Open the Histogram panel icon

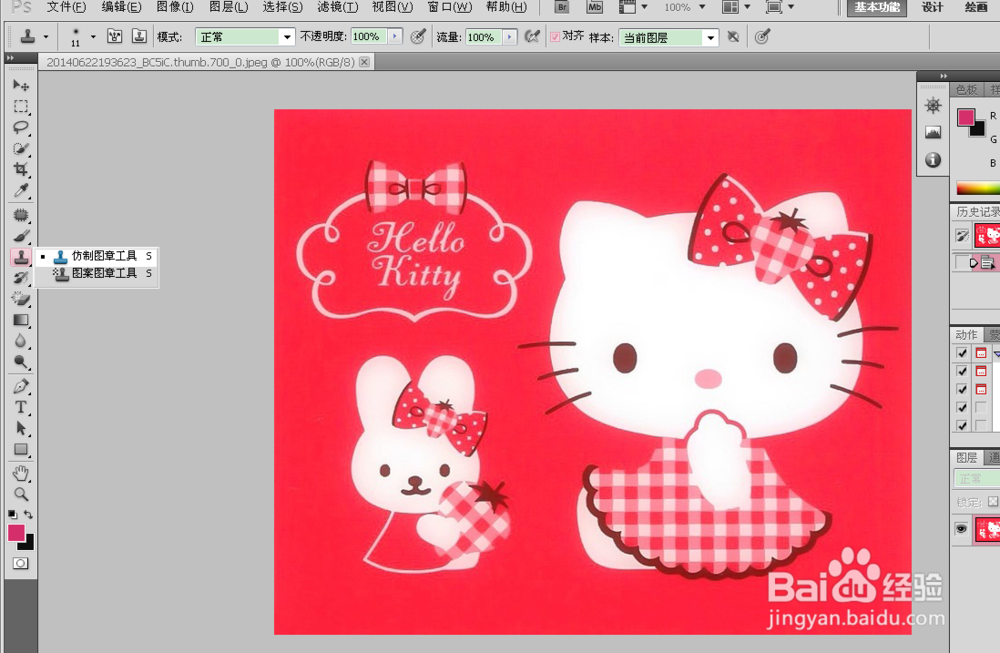(x=933, y=133)
